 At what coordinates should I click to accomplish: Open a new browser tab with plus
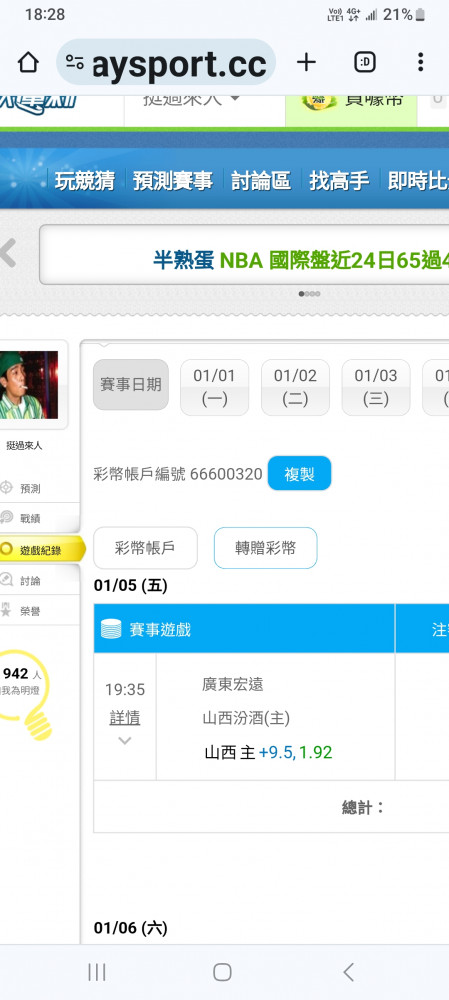pyautogui.click(x=306, y=62)
